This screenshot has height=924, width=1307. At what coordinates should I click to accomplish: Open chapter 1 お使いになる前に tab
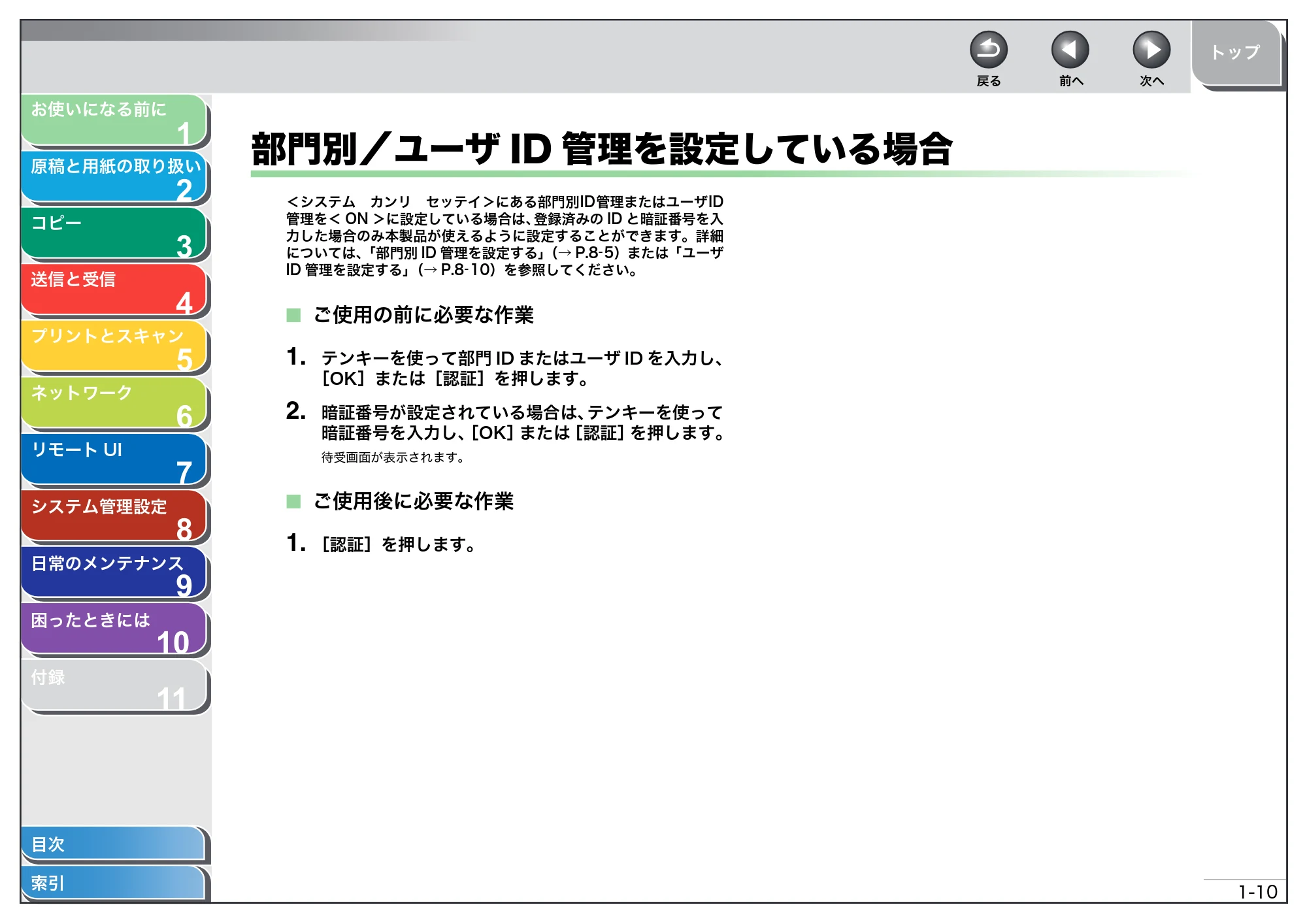[x=114, y=120]
